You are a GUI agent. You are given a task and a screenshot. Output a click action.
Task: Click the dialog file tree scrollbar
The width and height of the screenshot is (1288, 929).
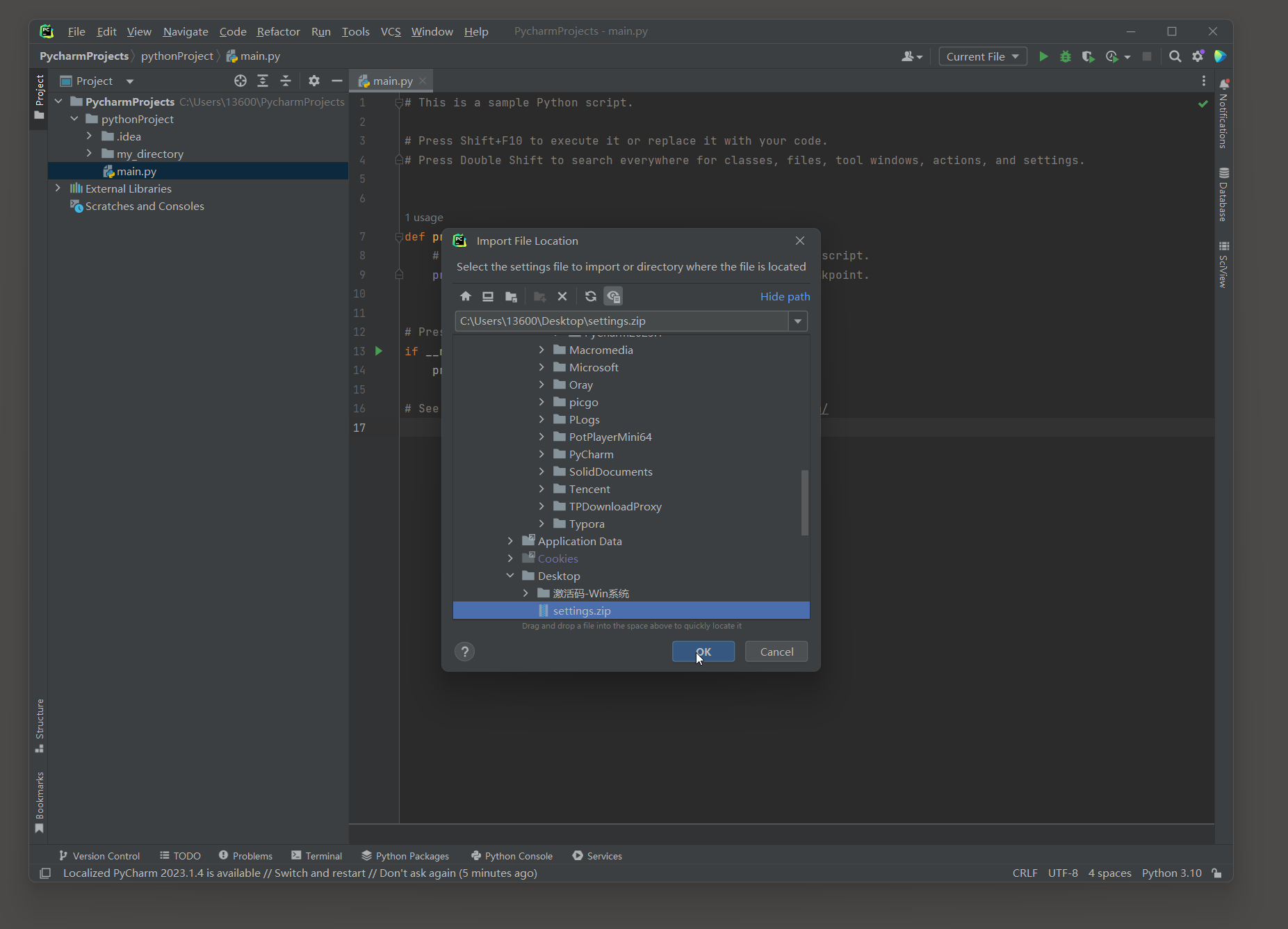tap(805, 503)
